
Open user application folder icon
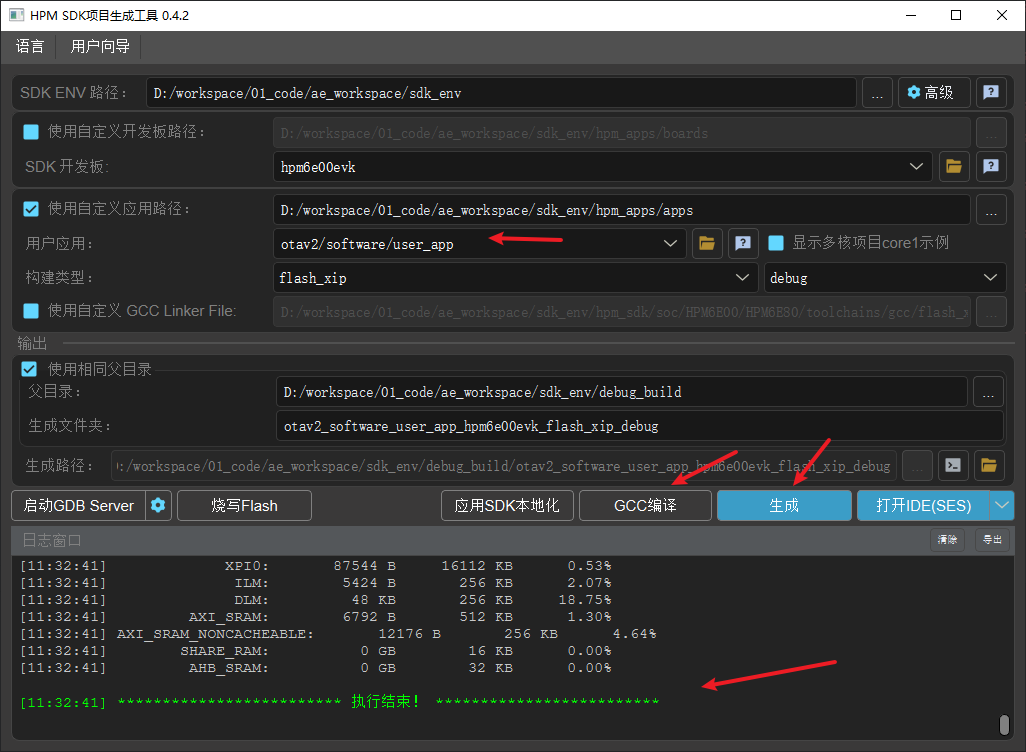[x=707, y=243]
